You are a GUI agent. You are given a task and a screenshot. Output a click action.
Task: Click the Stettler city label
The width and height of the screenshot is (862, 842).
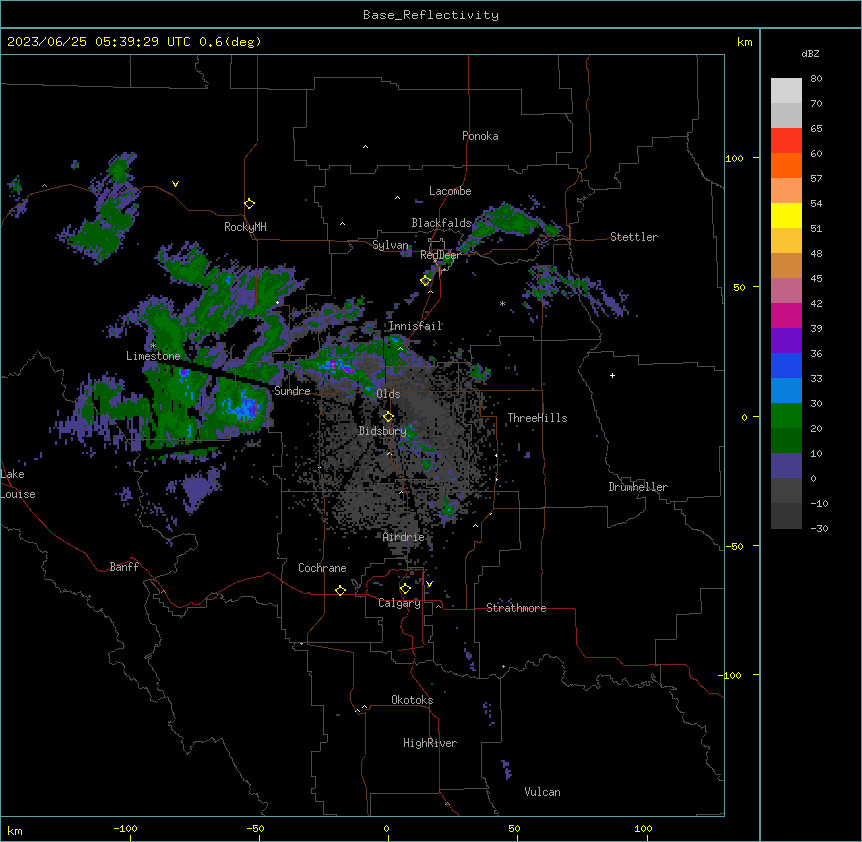click(634, 237)
